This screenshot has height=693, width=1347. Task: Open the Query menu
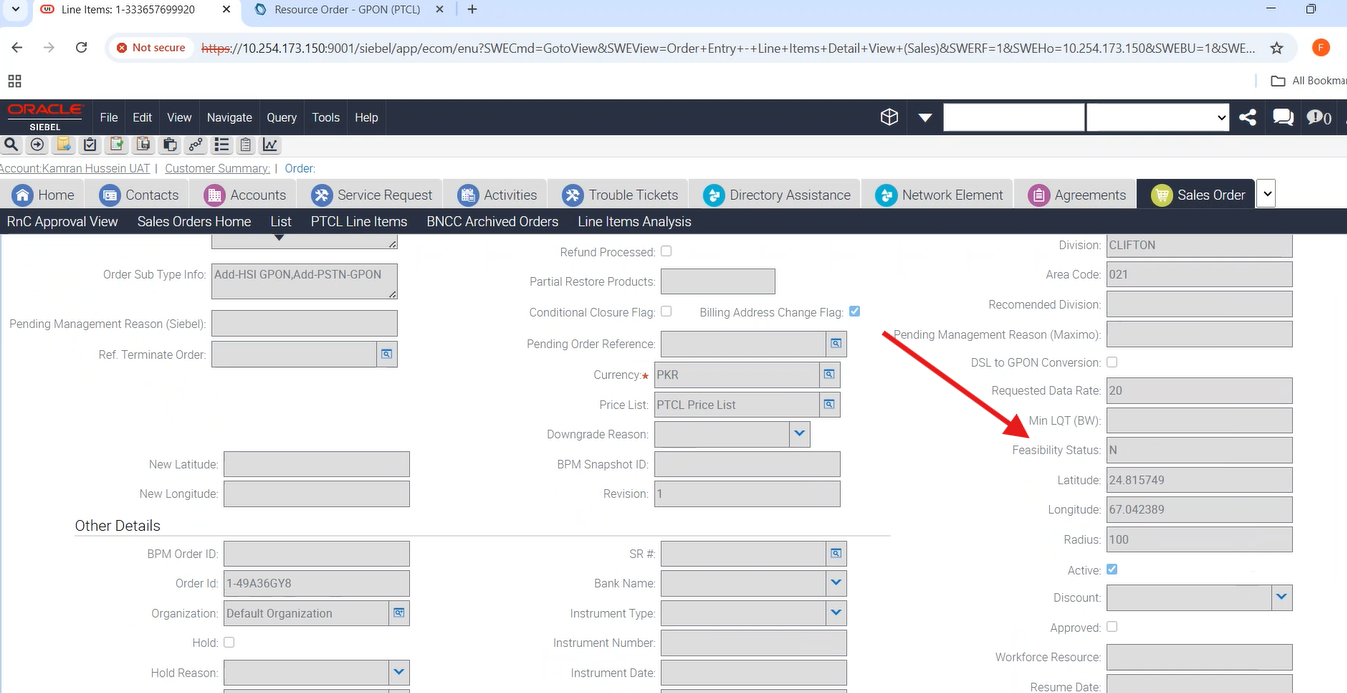pos(281,117)
